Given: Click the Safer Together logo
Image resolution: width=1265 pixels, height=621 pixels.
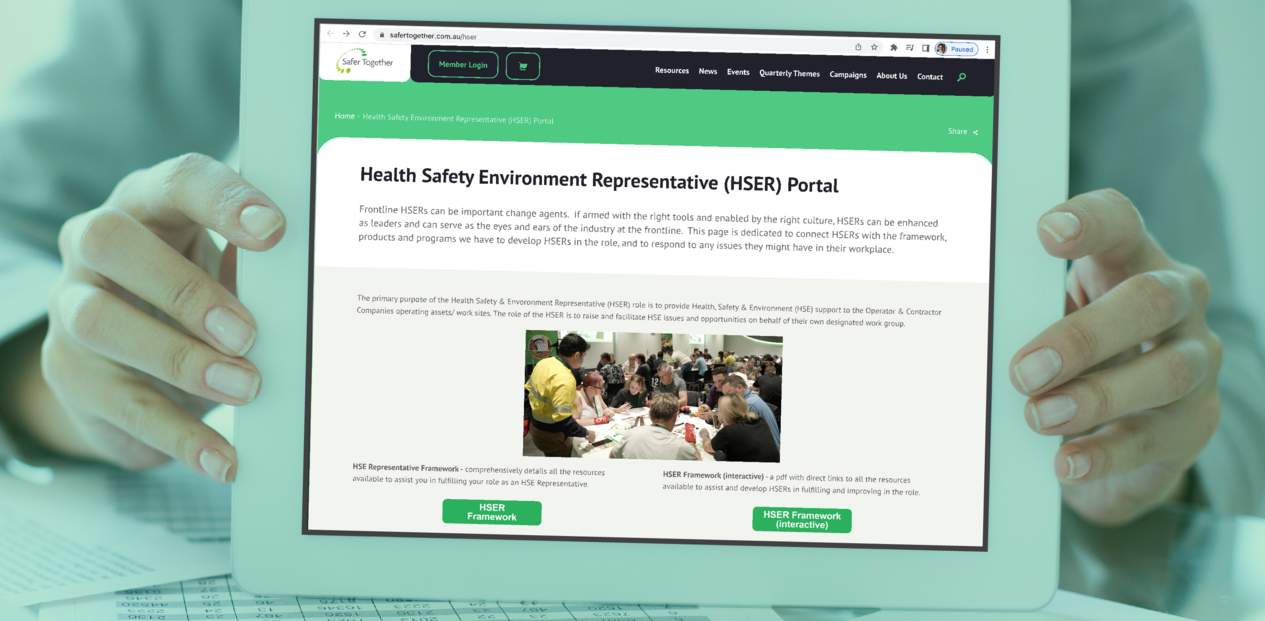Looking at the screenshot, I should tap(365, 62).
